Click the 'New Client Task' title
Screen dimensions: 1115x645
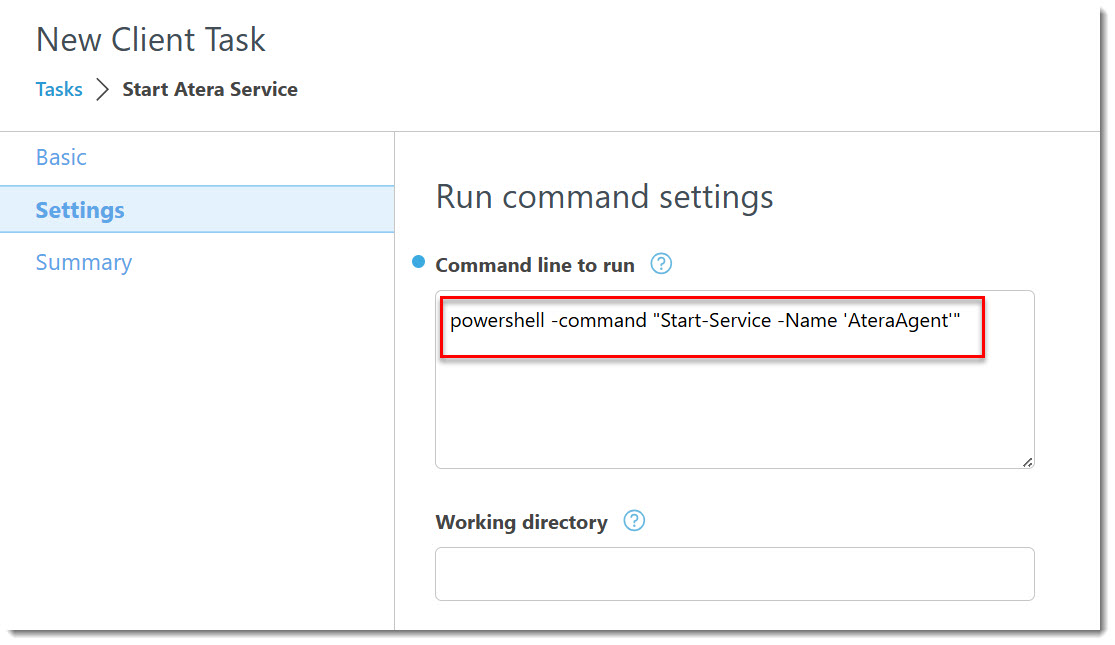point(151,40)
